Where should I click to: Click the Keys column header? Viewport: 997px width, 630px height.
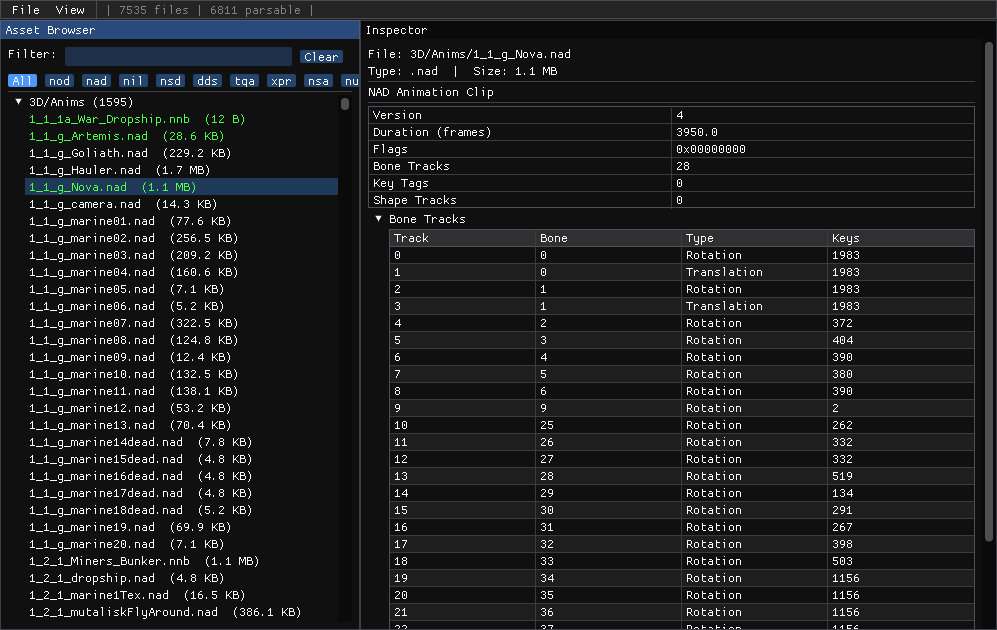click(x=901, y=238)
